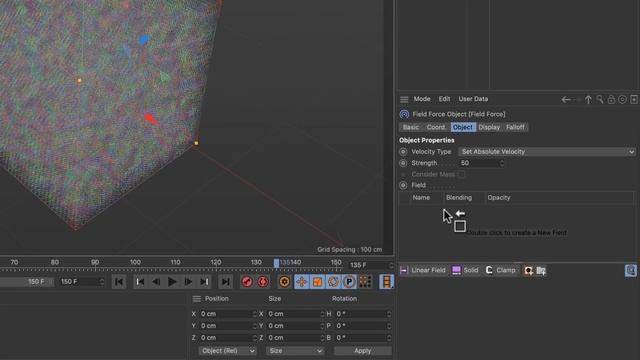Adjust the Strength stepper arrows

502,163
